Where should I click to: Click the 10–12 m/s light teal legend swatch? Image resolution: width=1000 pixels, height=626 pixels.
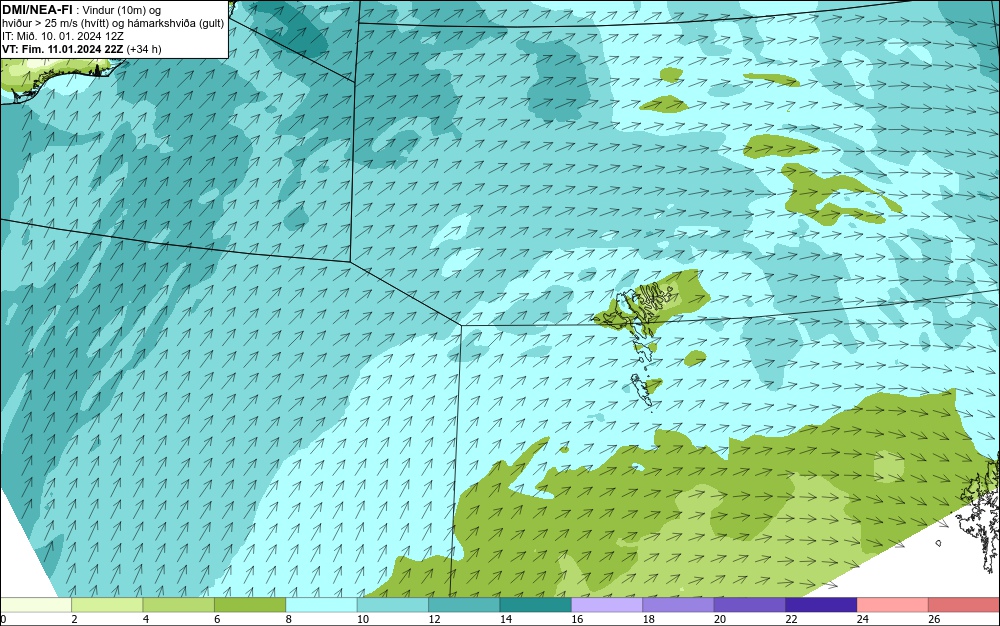coord(393,605)
